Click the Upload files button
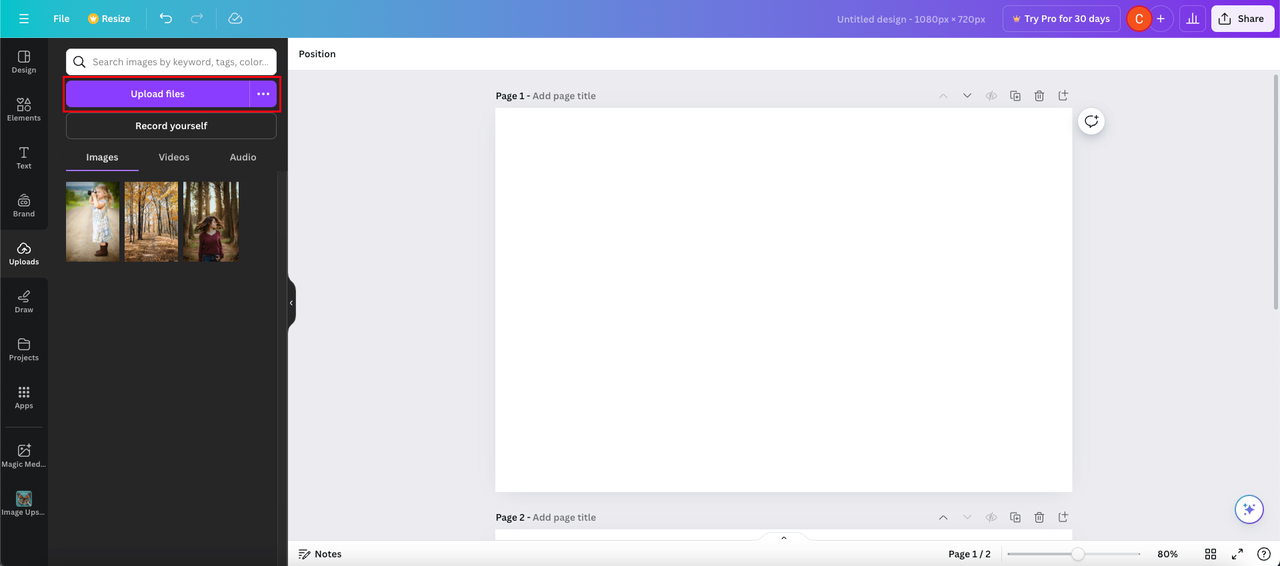Screen dimensions: 1280x566 (x=157, y=94)
